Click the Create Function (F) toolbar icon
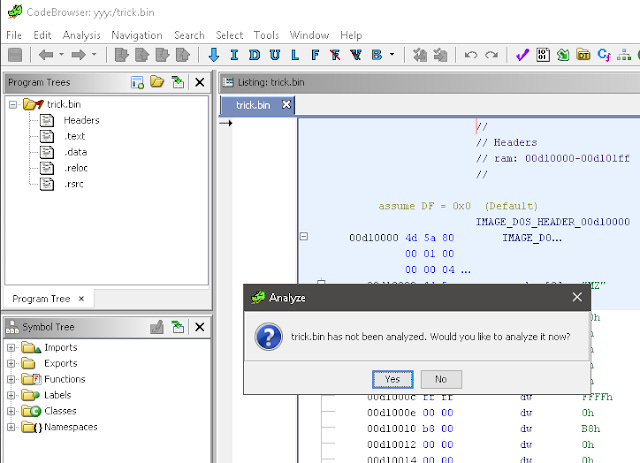The image size is (640, 463). click(x=315, y=55)
